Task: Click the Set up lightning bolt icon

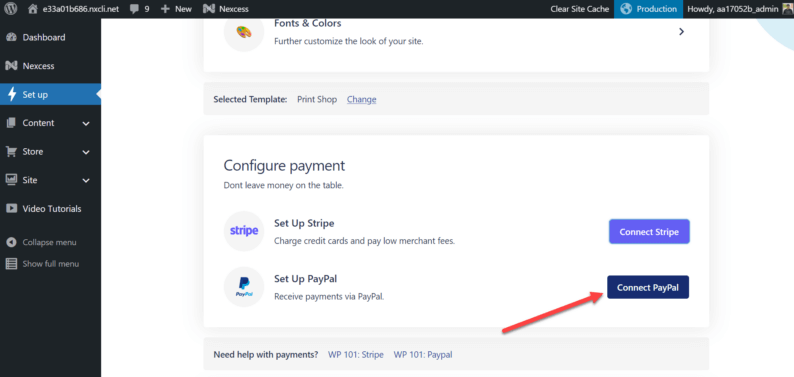Action: (12, 94)
